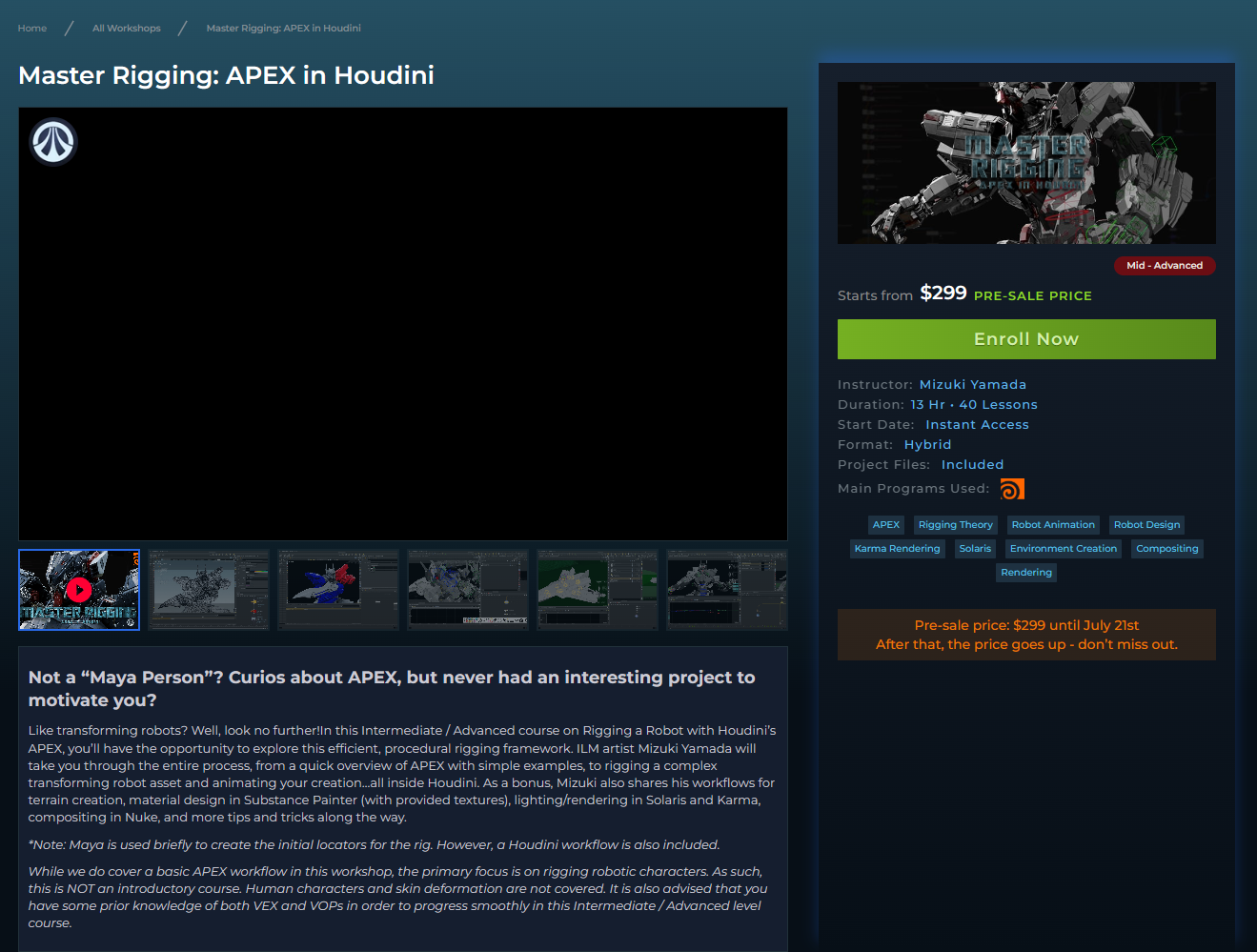The height and width of the screenshot is (952, 1257).
Task: Click the Robot Design tag
Action: point(1146,525)
